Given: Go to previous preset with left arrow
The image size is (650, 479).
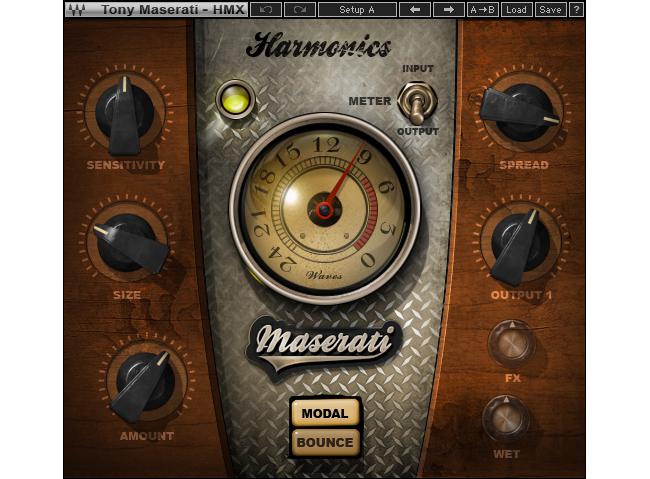Looking at the screenshot, I should click(x=418, y=10).
